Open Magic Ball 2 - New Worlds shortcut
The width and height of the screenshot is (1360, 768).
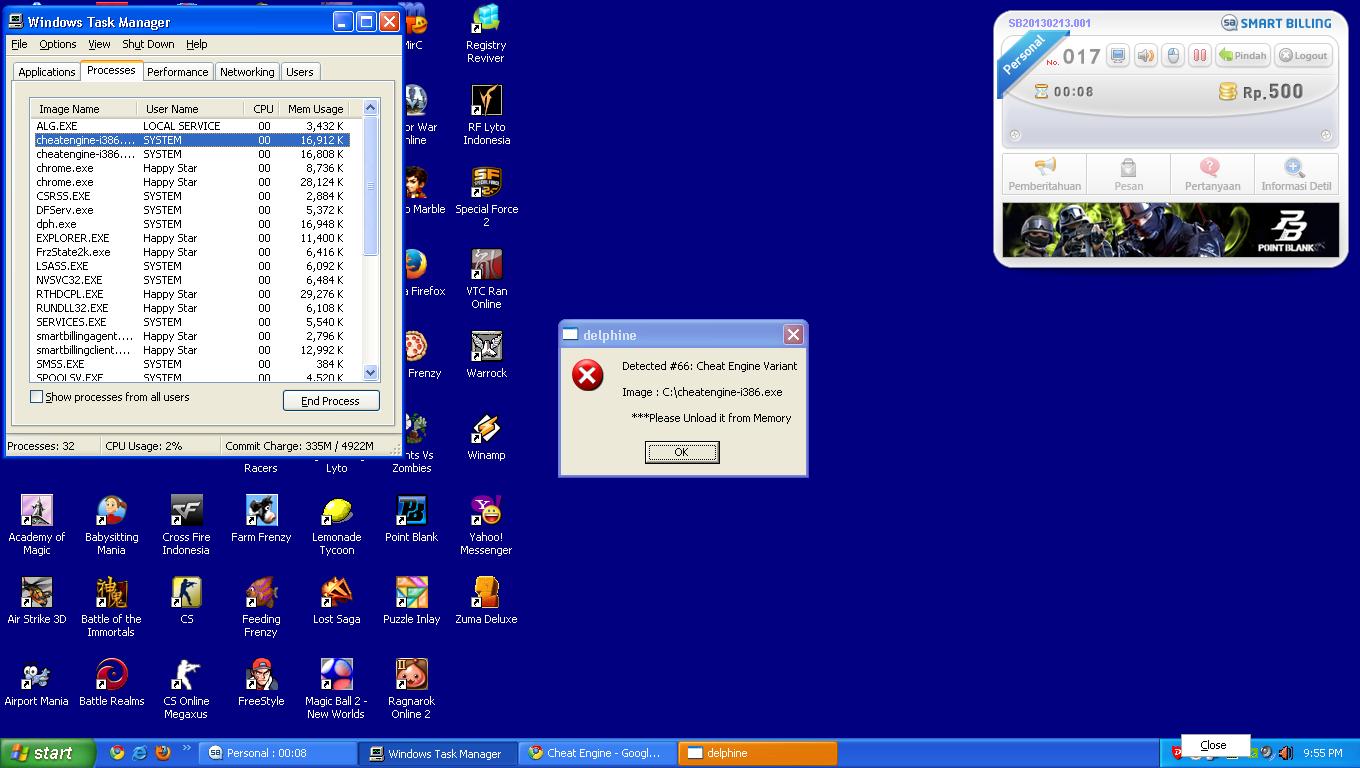(x=337, y=689)
